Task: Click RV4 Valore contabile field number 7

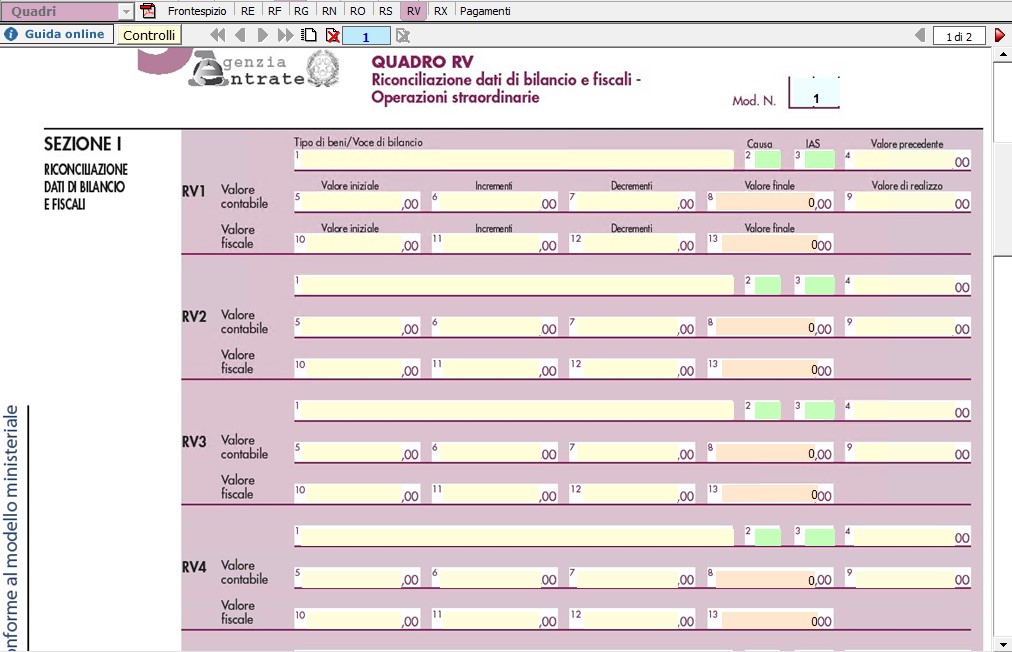Action: [x=633, y=577]
